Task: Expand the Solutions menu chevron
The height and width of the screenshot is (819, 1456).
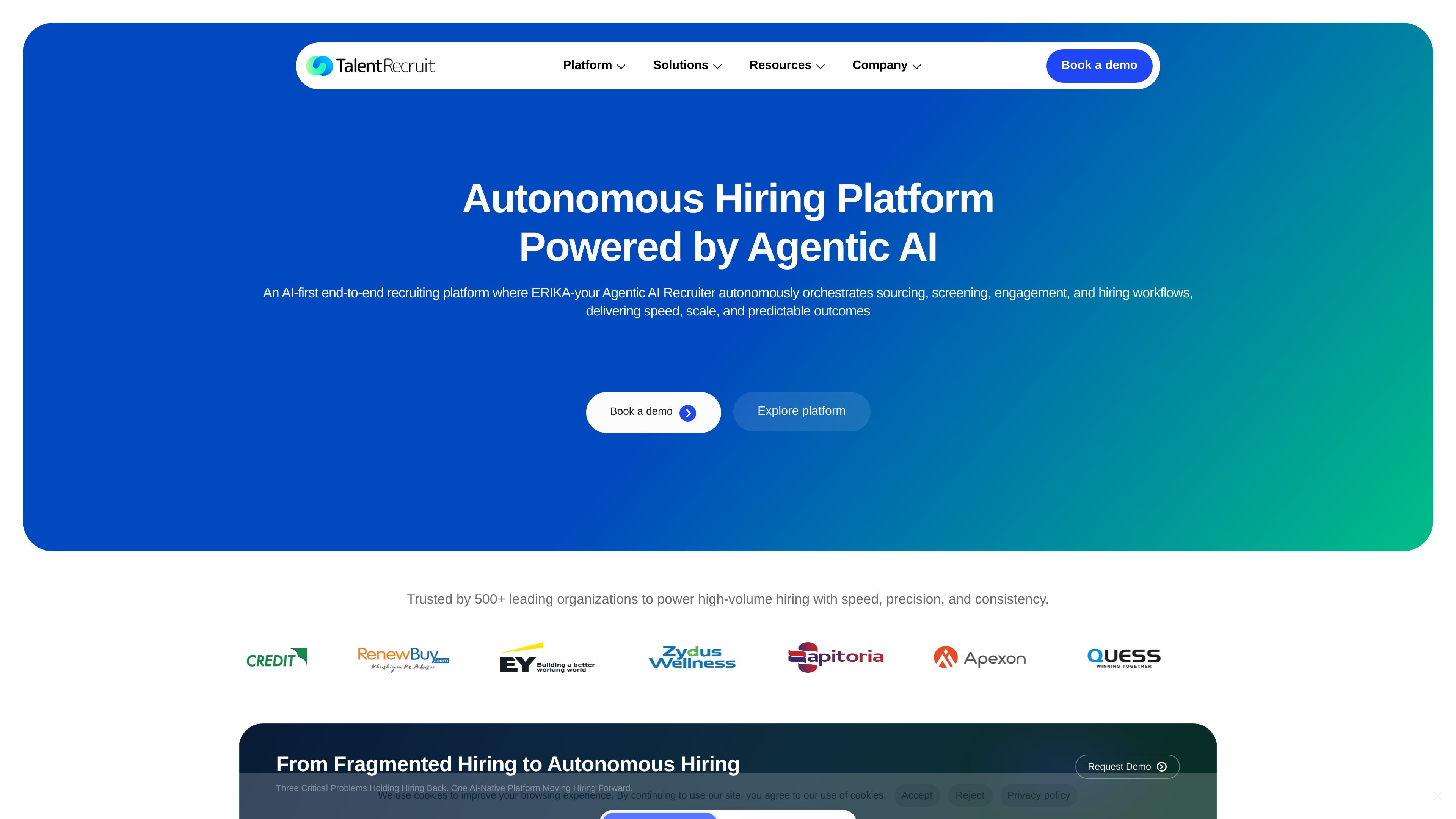Action: tap(717, 66)
